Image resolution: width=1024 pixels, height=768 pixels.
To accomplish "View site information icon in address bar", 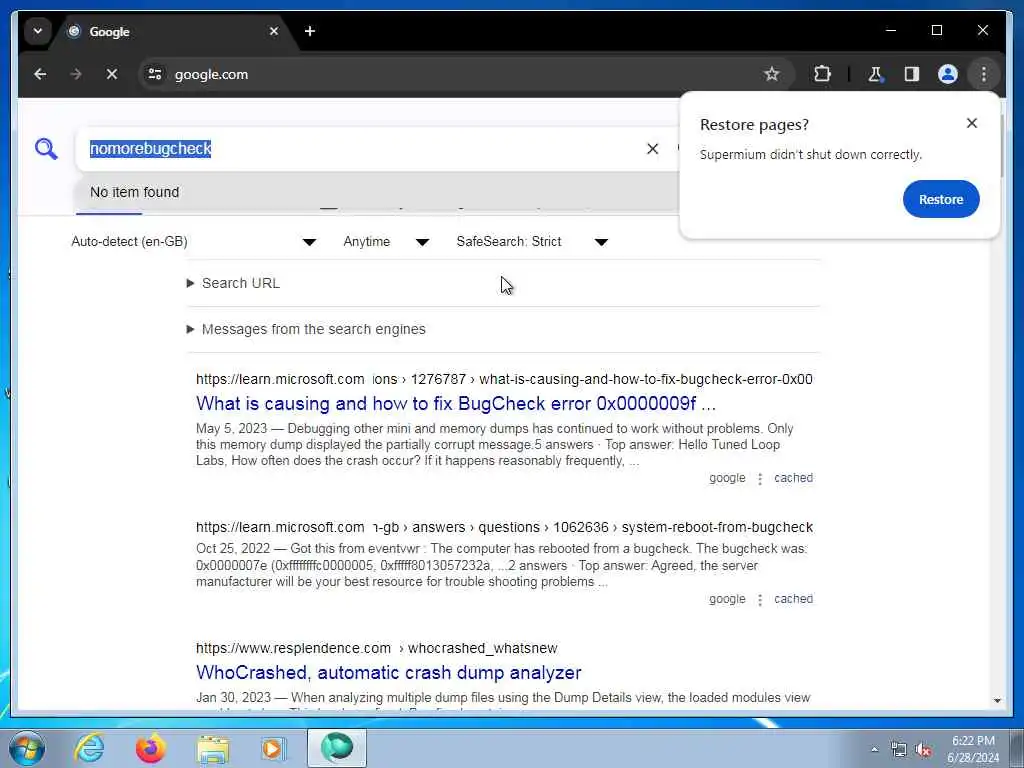I will 155,74.
